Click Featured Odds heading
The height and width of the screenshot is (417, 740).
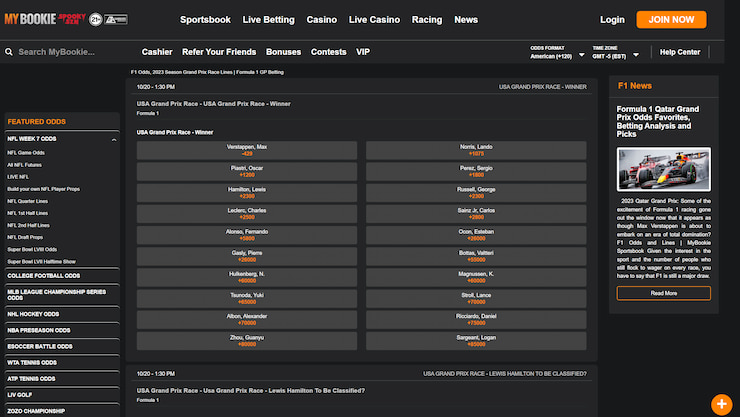pyautogui.click(x=36, y=122)
